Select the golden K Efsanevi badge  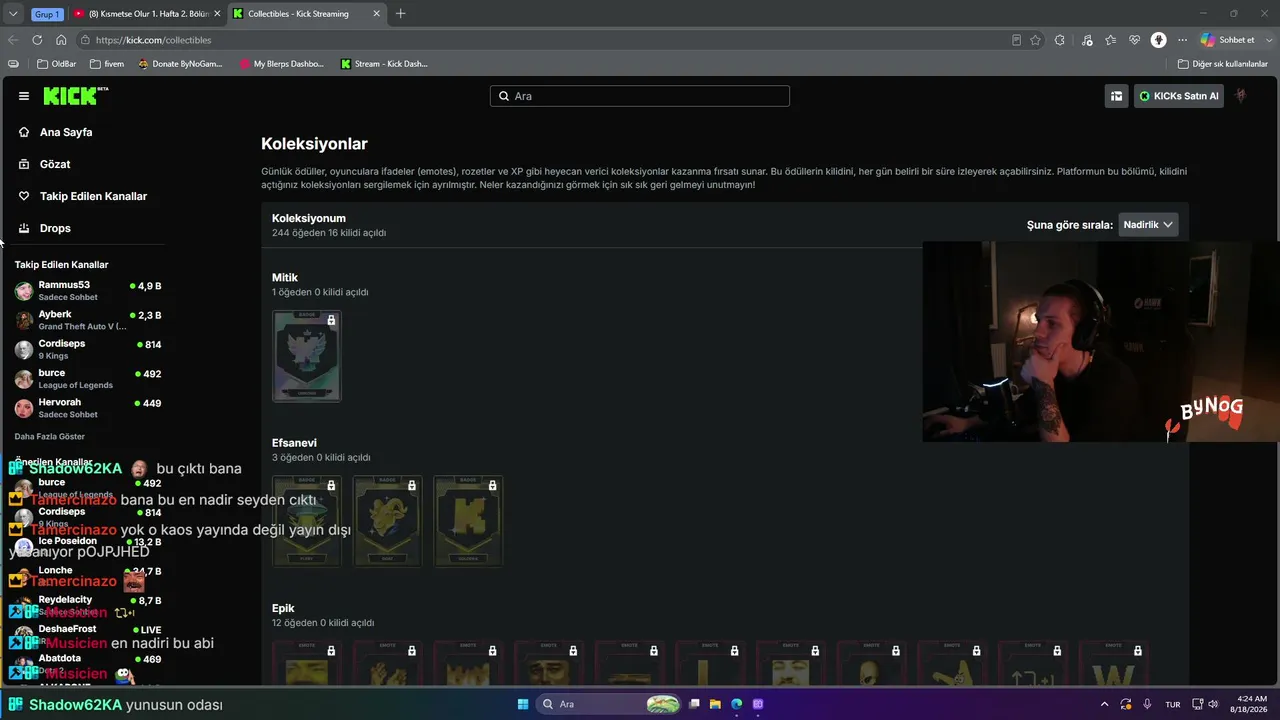(x=468, y=521)
